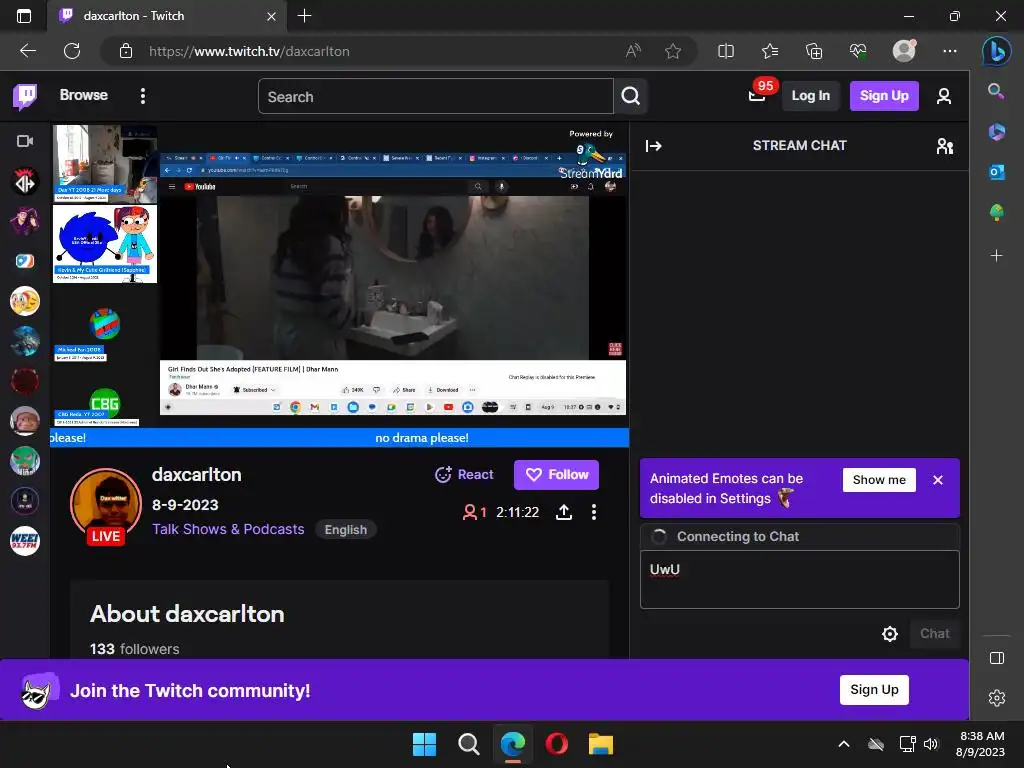Click the magnifier search button
1024x768 pixels.
630,97
